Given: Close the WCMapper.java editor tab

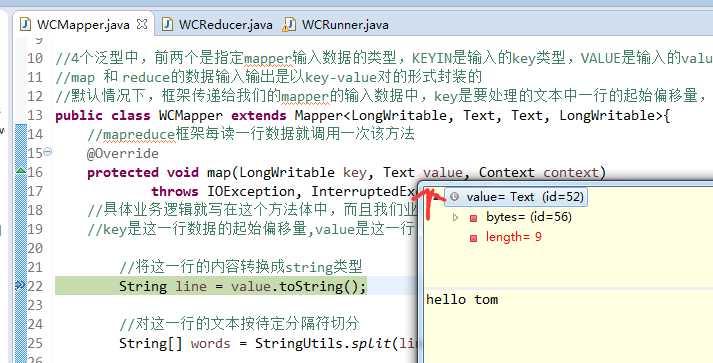Looking at the screenshot, I should [142, 24].
